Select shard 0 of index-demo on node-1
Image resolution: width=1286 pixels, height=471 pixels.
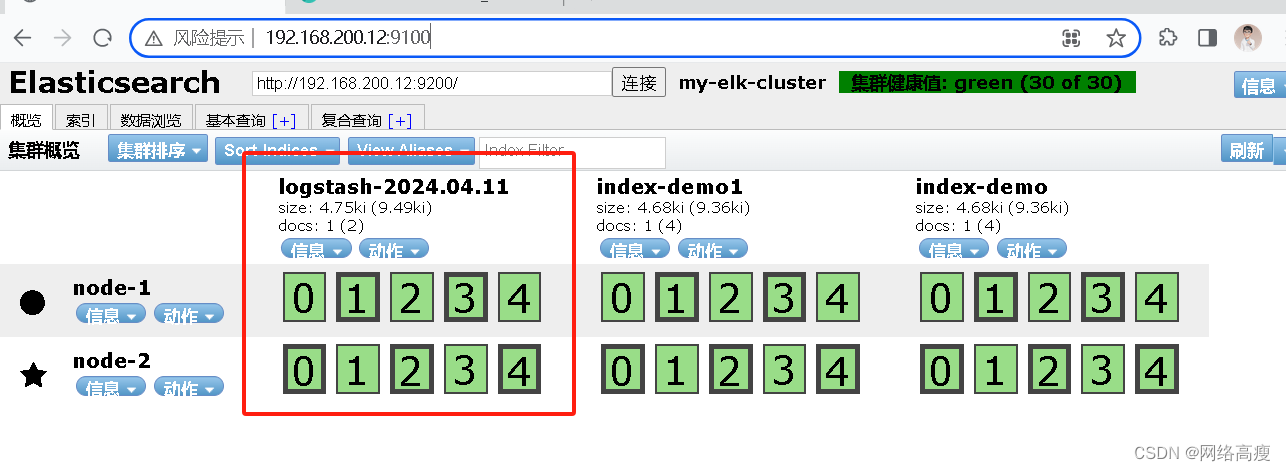941,298
